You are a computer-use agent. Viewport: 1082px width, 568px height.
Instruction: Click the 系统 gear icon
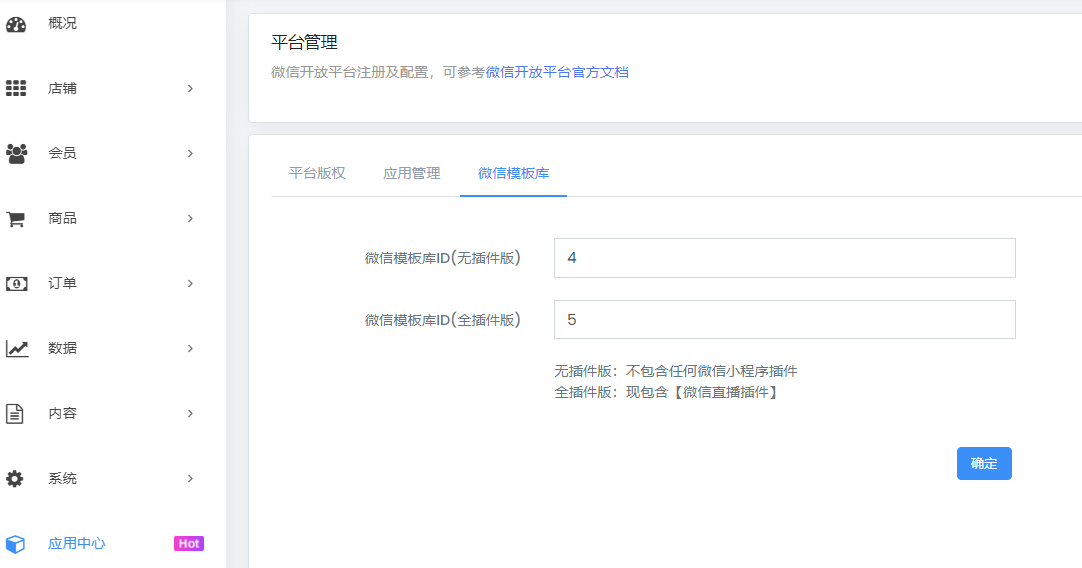click(14, 478)
